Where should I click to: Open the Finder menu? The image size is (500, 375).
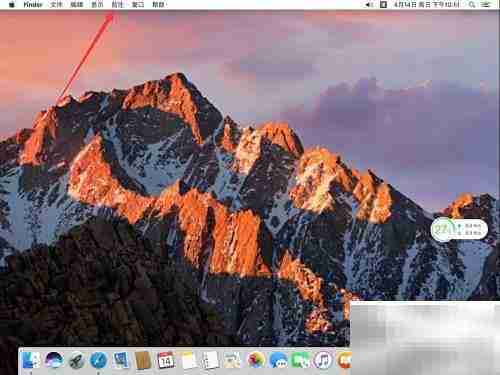click(33, 5)
